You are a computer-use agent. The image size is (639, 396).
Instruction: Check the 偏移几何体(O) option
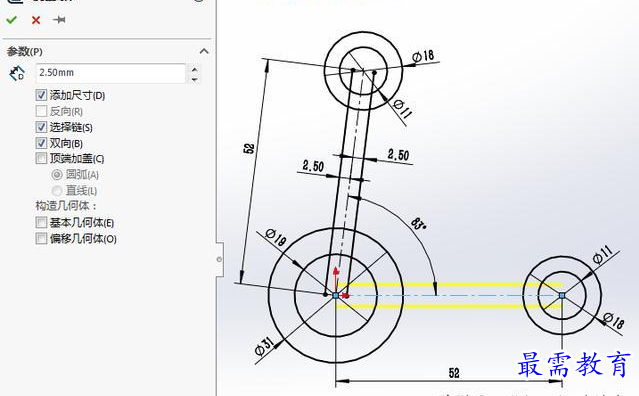[x=41, y=238]
